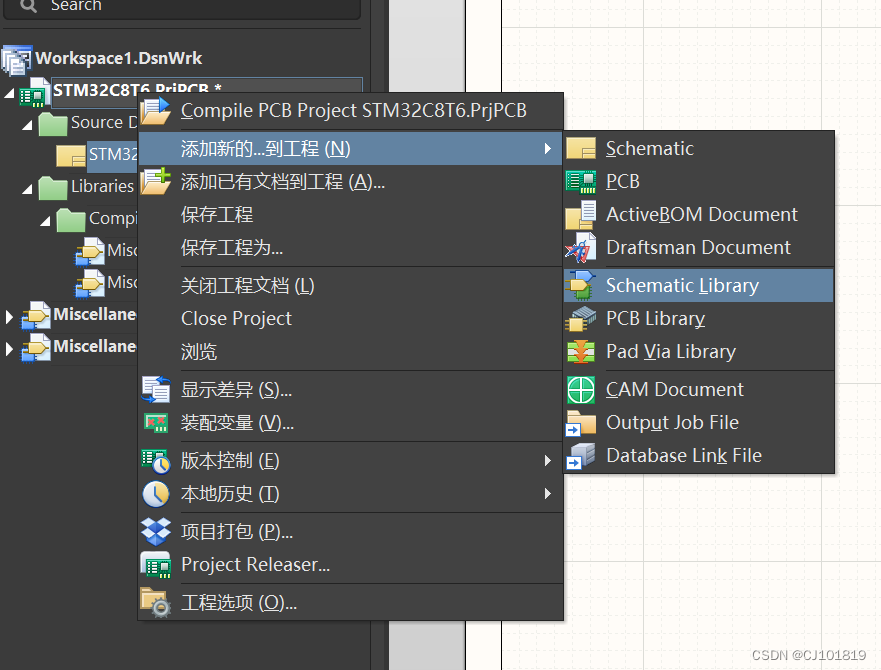Click the Schematic Library icon
Viewport: 881px width, 670px height.
coord(581,286)
